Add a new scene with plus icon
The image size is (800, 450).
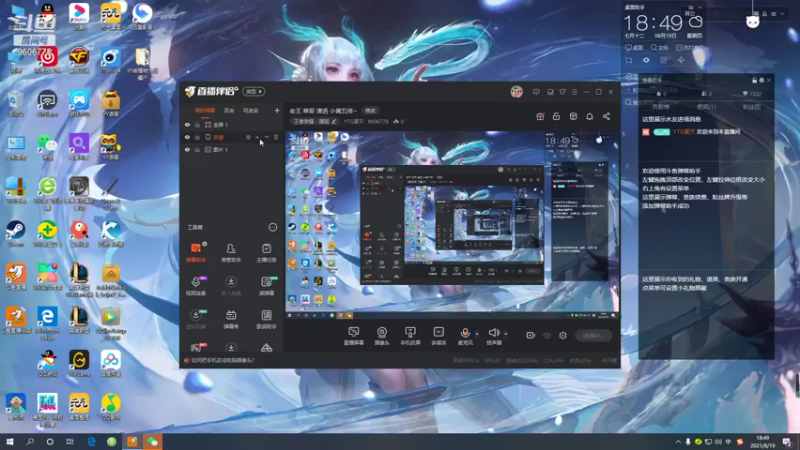click(x=277, y=110)
